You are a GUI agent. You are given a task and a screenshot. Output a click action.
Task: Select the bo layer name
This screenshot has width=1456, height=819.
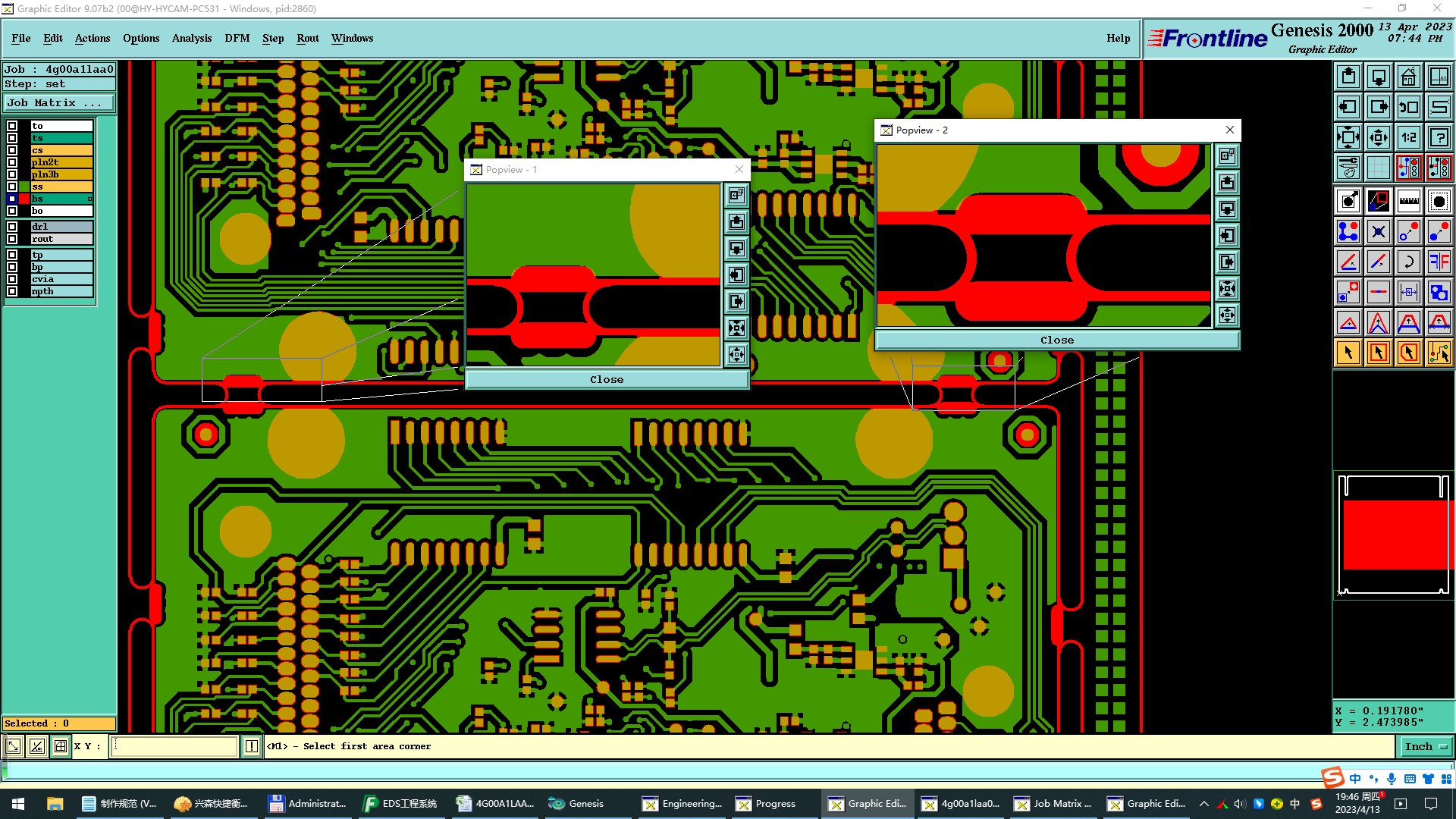(61, 211)
